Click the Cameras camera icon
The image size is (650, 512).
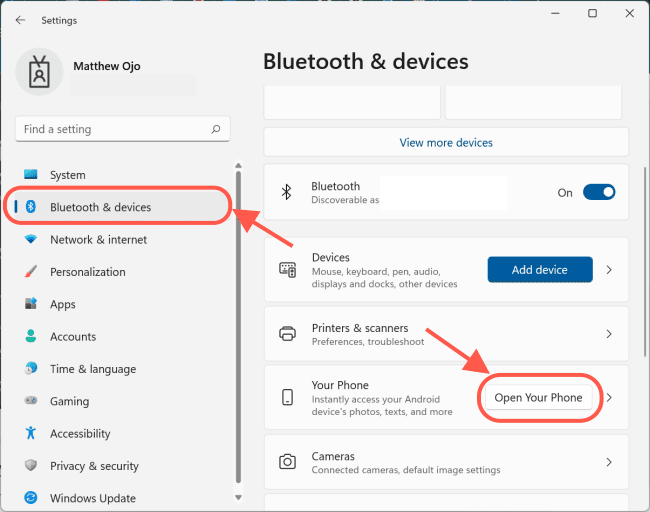pos(287,462)
